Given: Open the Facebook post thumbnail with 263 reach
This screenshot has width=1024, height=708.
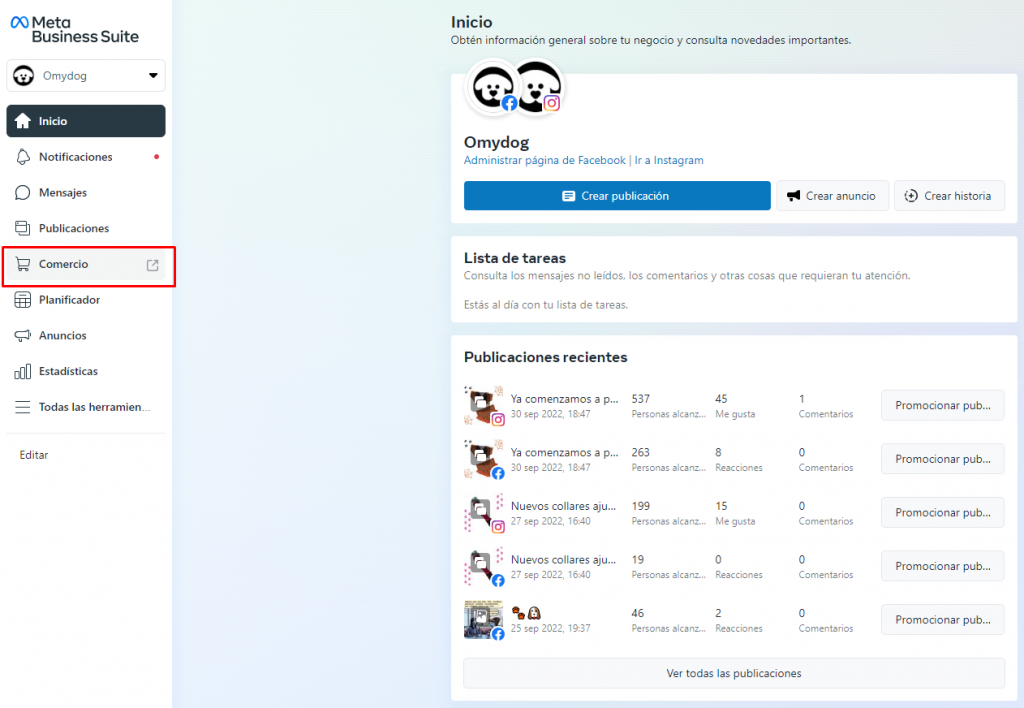Looking at the screenshot, I should pos(484,459).
